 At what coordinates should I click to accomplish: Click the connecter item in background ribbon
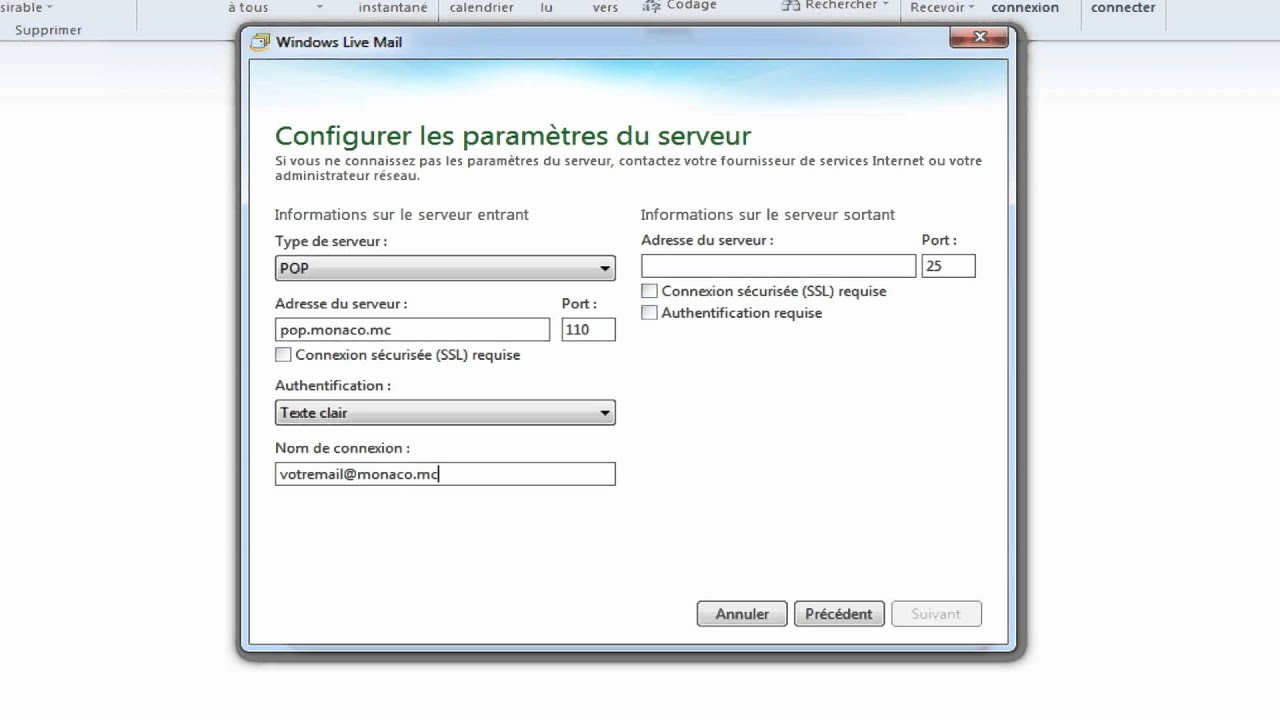pos(1123,7)
